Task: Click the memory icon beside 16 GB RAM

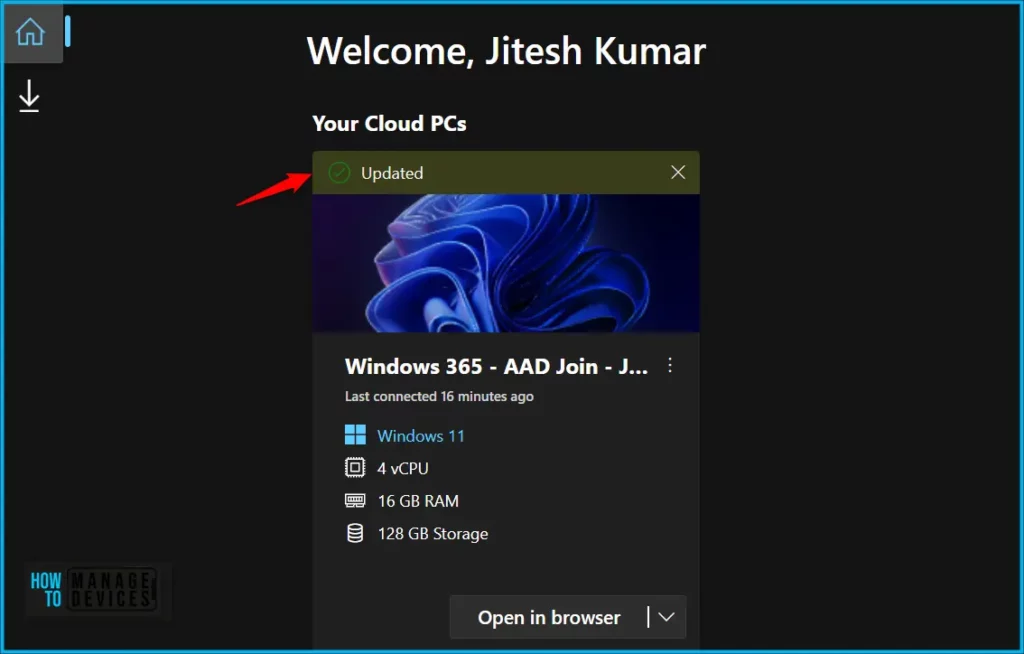Action: (x=355, y=500)
